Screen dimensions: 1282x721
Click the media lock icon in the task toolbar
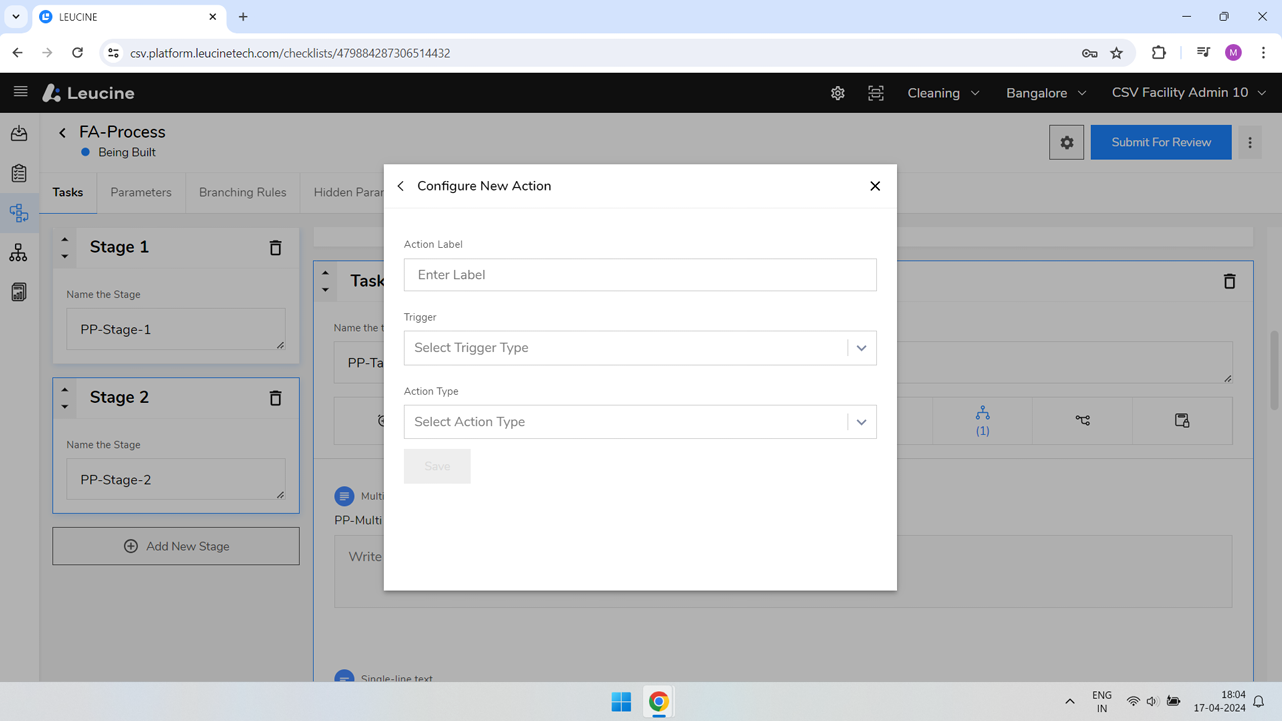pyautogui.click(x=1182, y=420)
